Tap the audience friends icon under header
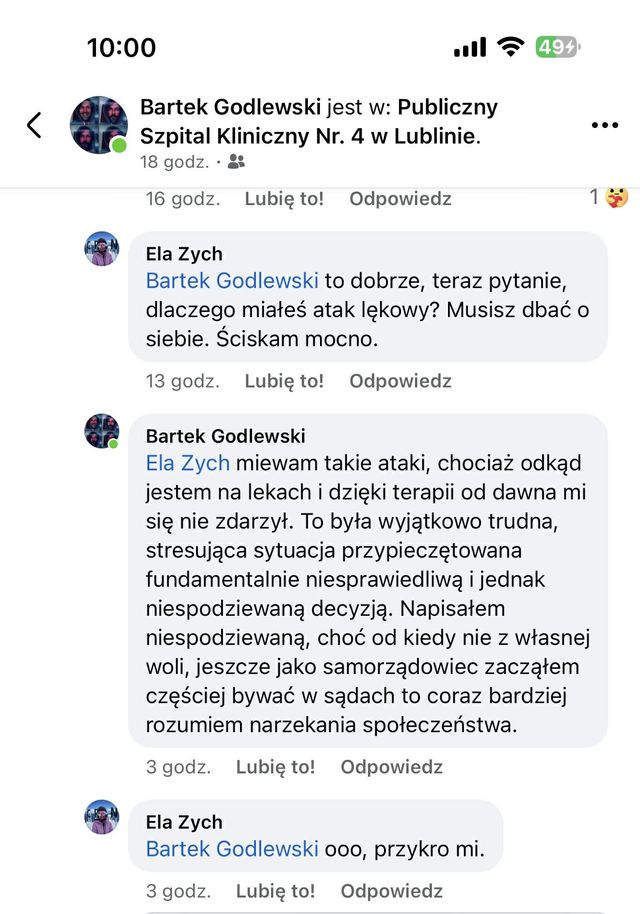The image size is (640, 914). [x=236, y=161]
